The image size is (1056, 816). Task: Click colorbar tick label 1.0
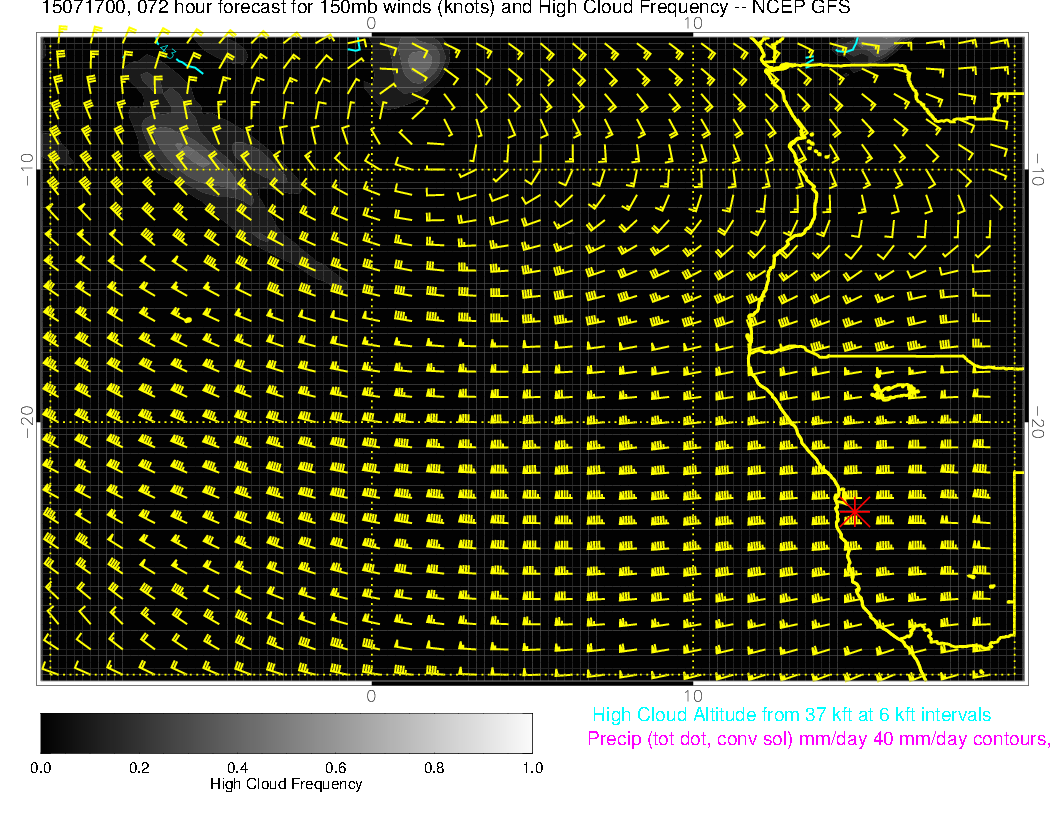click(532, 768)
